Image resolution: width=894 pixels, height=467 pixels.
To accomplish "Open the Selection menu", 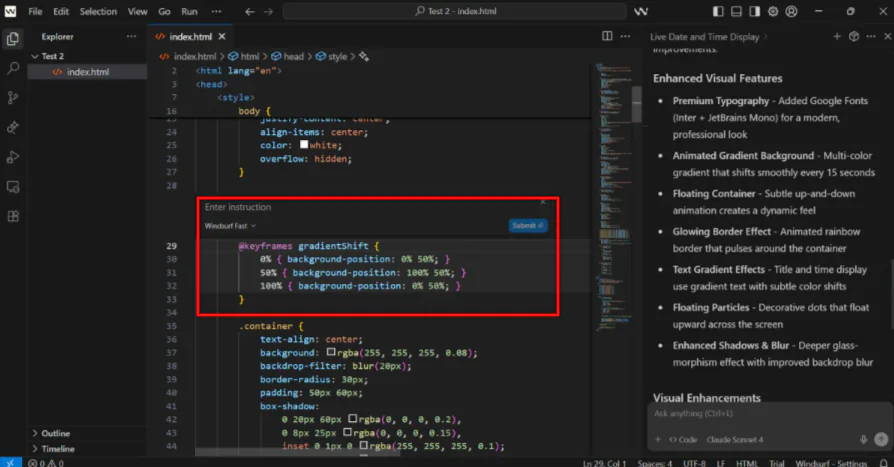I will point(98,11).
